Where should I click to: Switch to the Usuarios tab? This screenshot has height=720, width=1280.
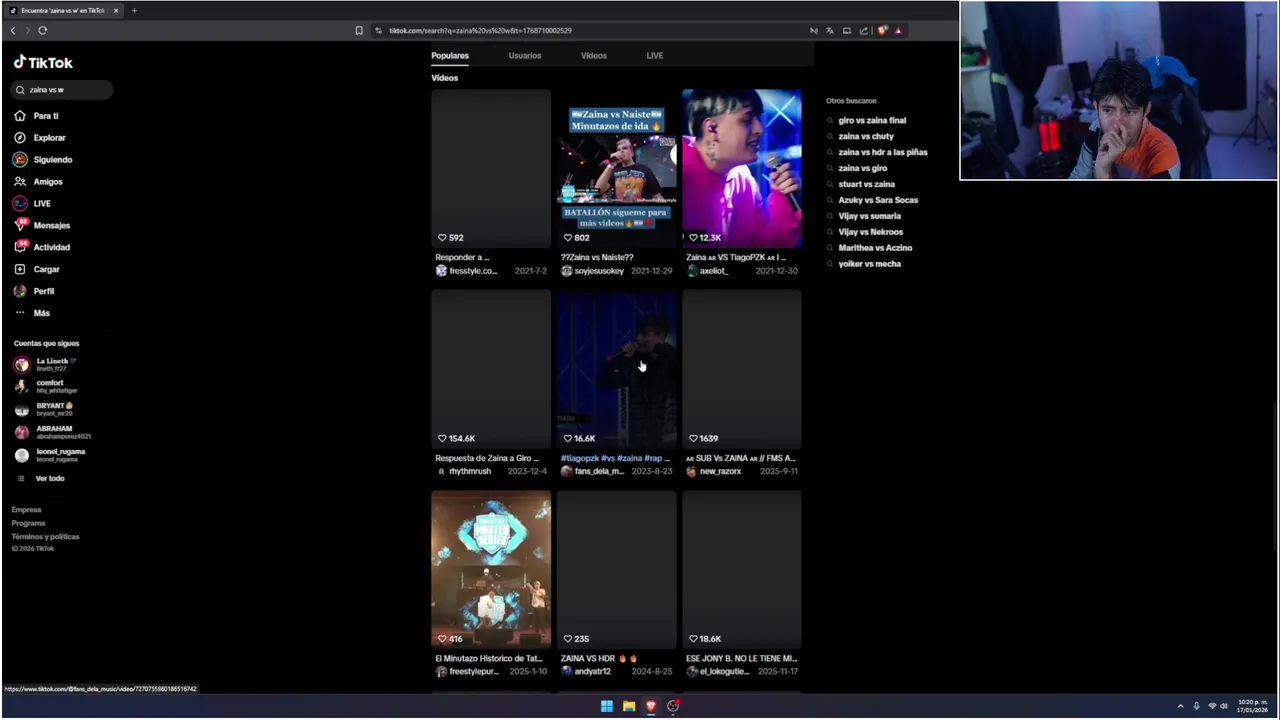point(525,56)
